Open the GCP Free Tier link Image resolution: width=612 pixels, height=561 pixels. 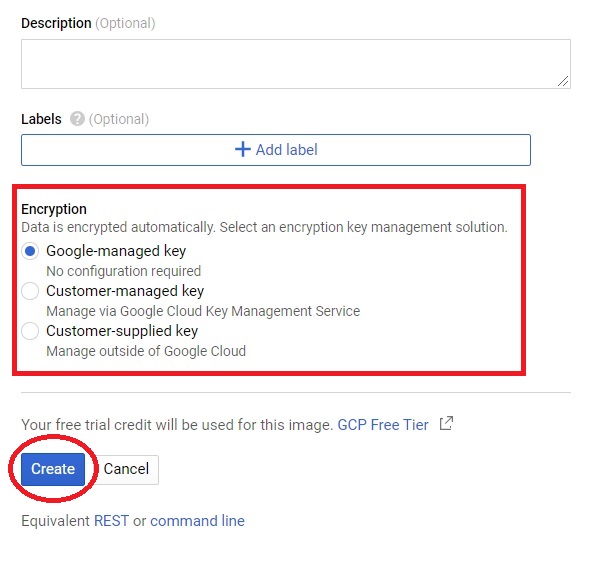pos(382,425)
